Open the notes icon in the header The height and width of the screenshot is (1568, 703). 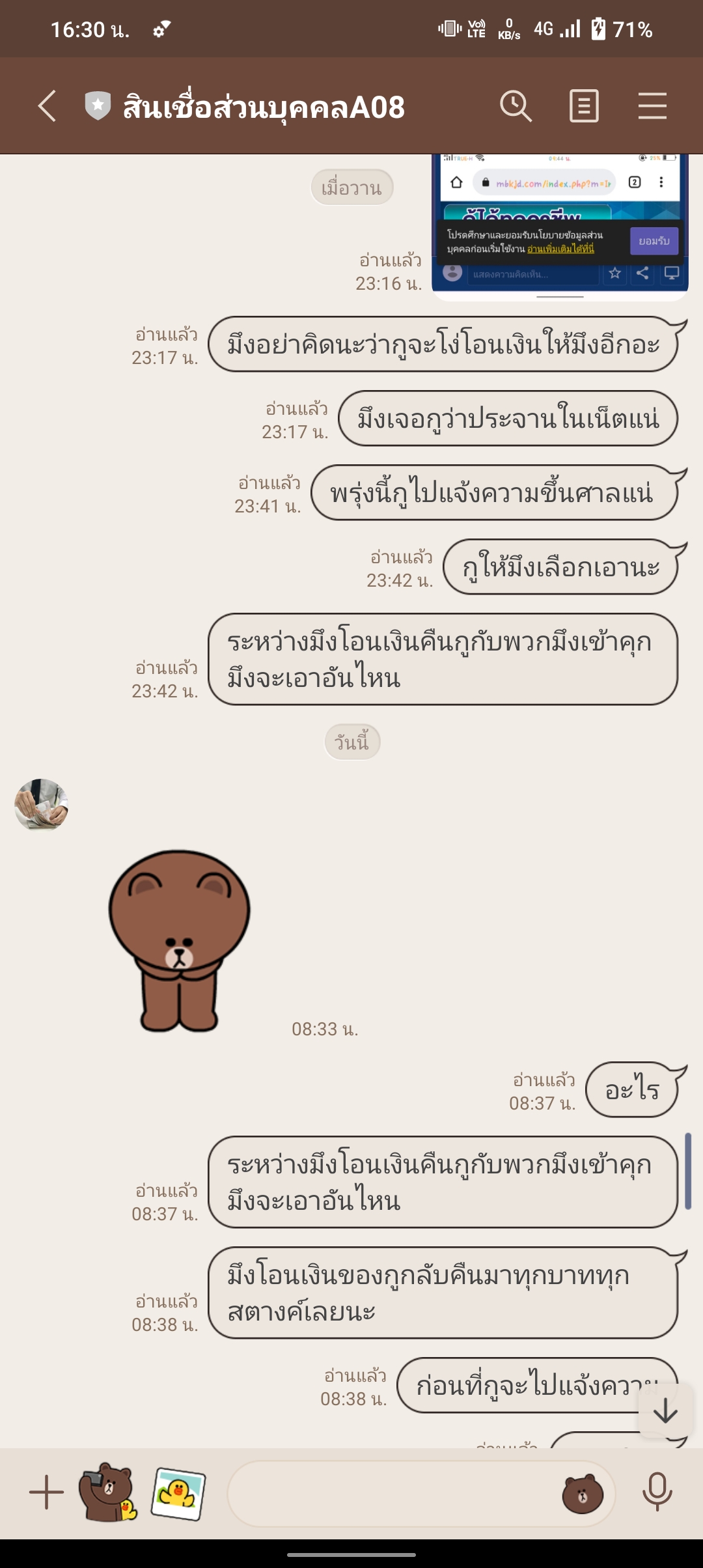[x=584, y=106]
